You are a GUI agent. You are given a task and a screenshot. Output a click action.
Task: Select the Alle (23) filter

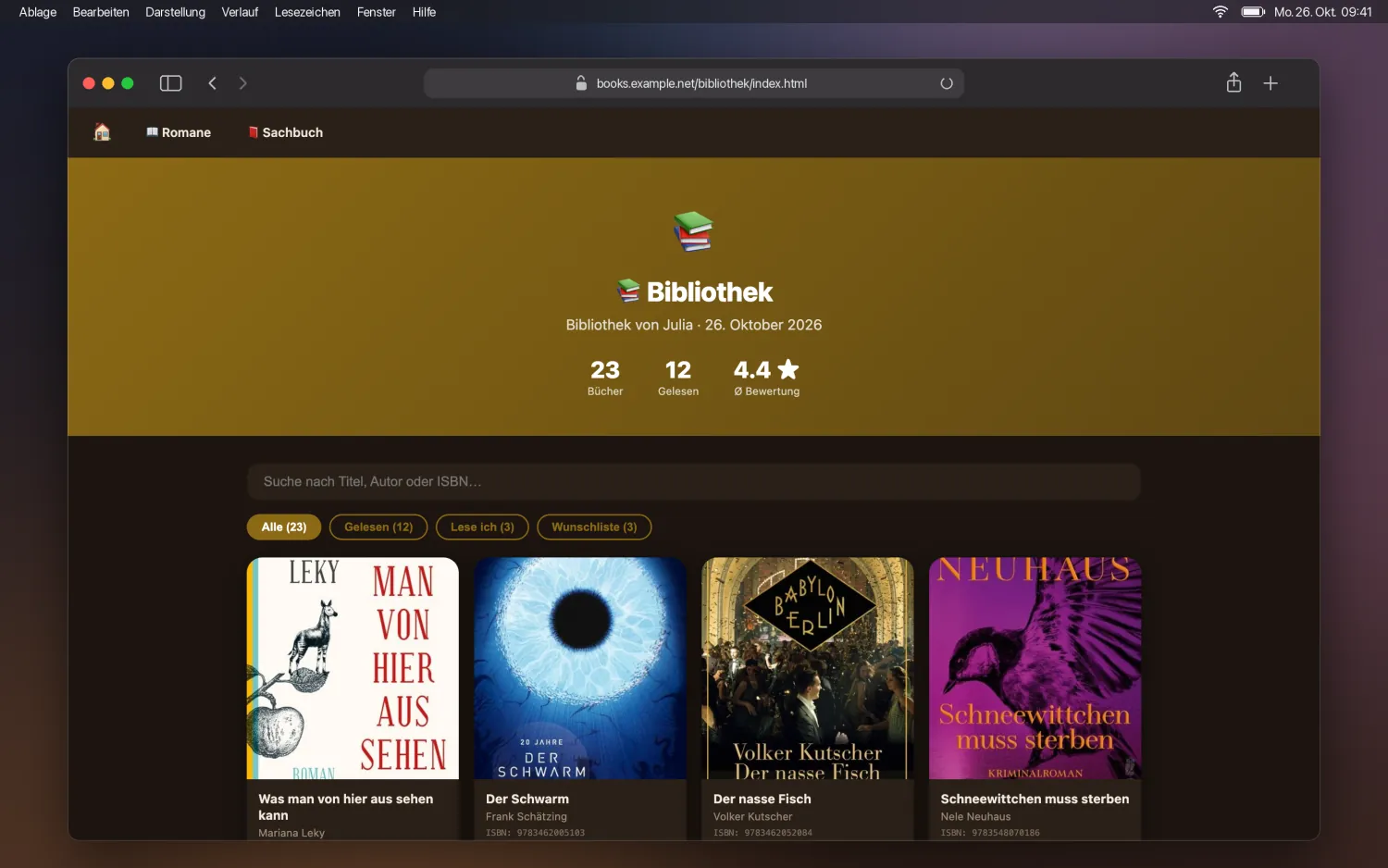[284, 527]
